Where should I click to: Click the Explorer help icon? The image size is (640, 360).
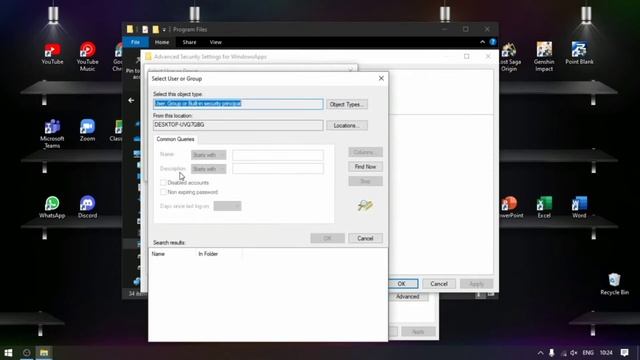[493, 42]
